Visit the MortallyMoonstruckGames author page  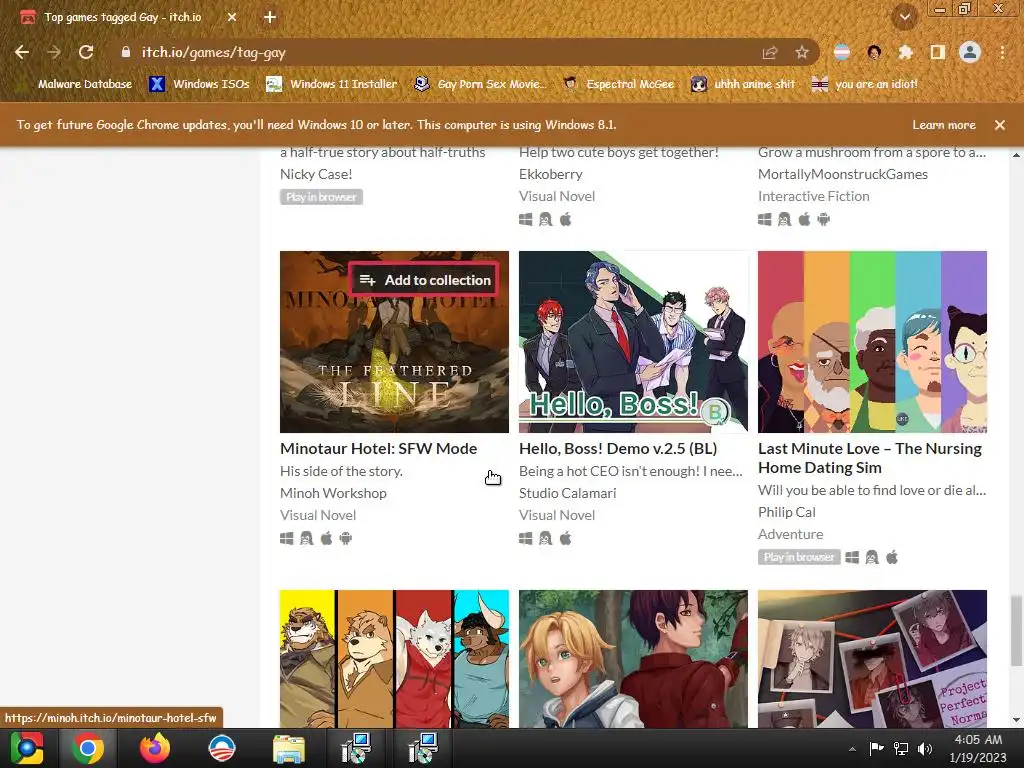click(x=842, y=174)
